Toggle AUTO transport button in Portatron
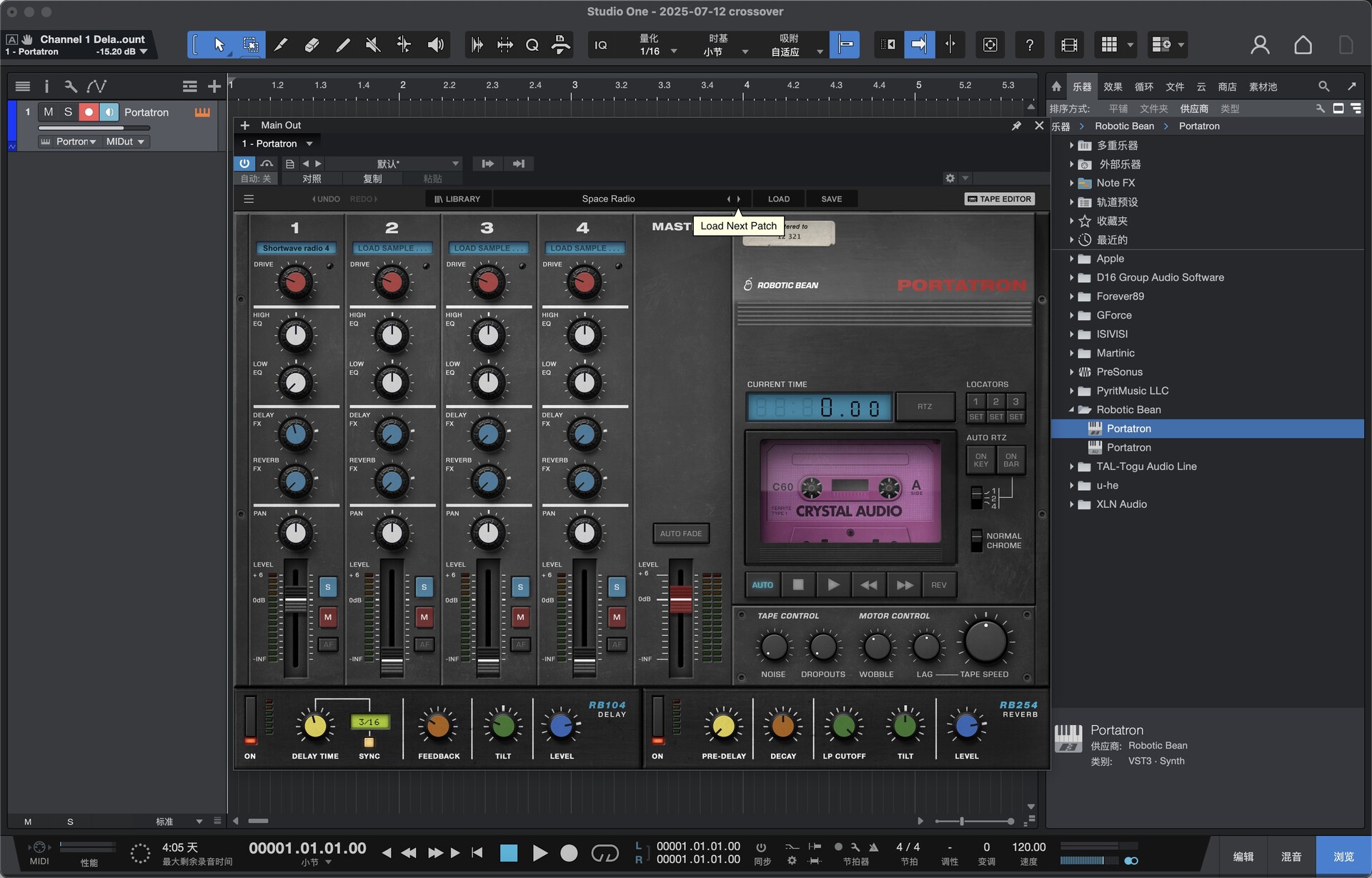Viewport: 1372px width, 878px height. (x=762, y=585)
